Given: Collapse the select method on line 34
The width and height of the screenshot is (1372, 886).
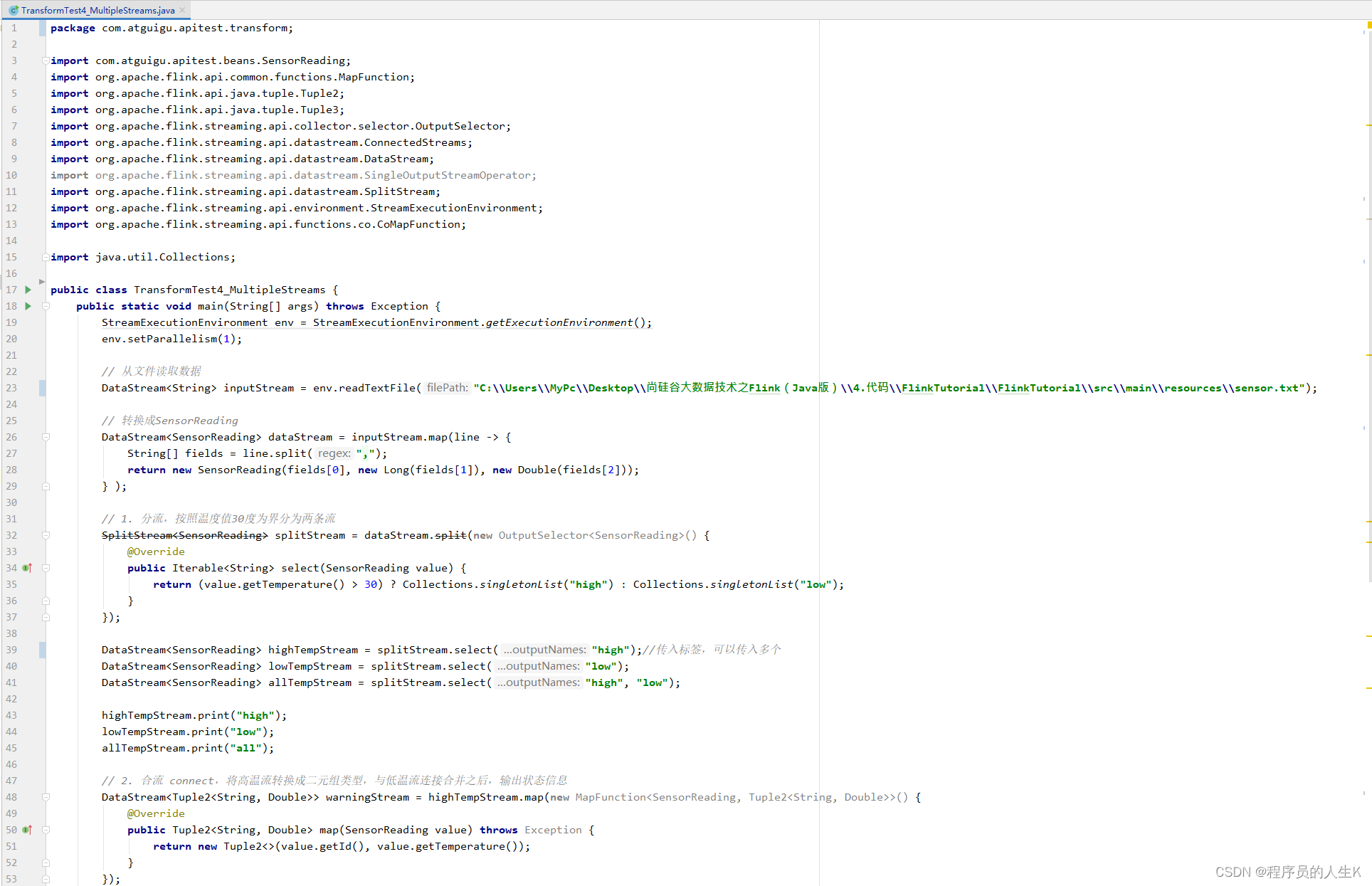Looking at the screenshot, I should [x=46, y=568].
